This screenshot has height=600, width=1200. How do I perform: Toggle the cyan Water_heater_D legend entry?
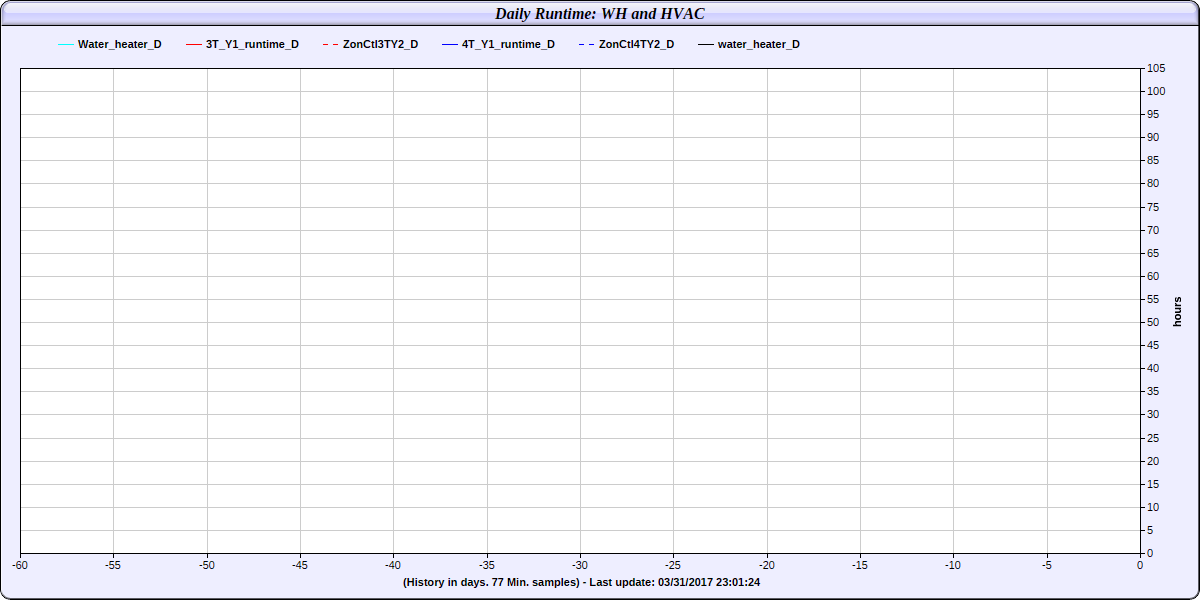click(119, 45)
